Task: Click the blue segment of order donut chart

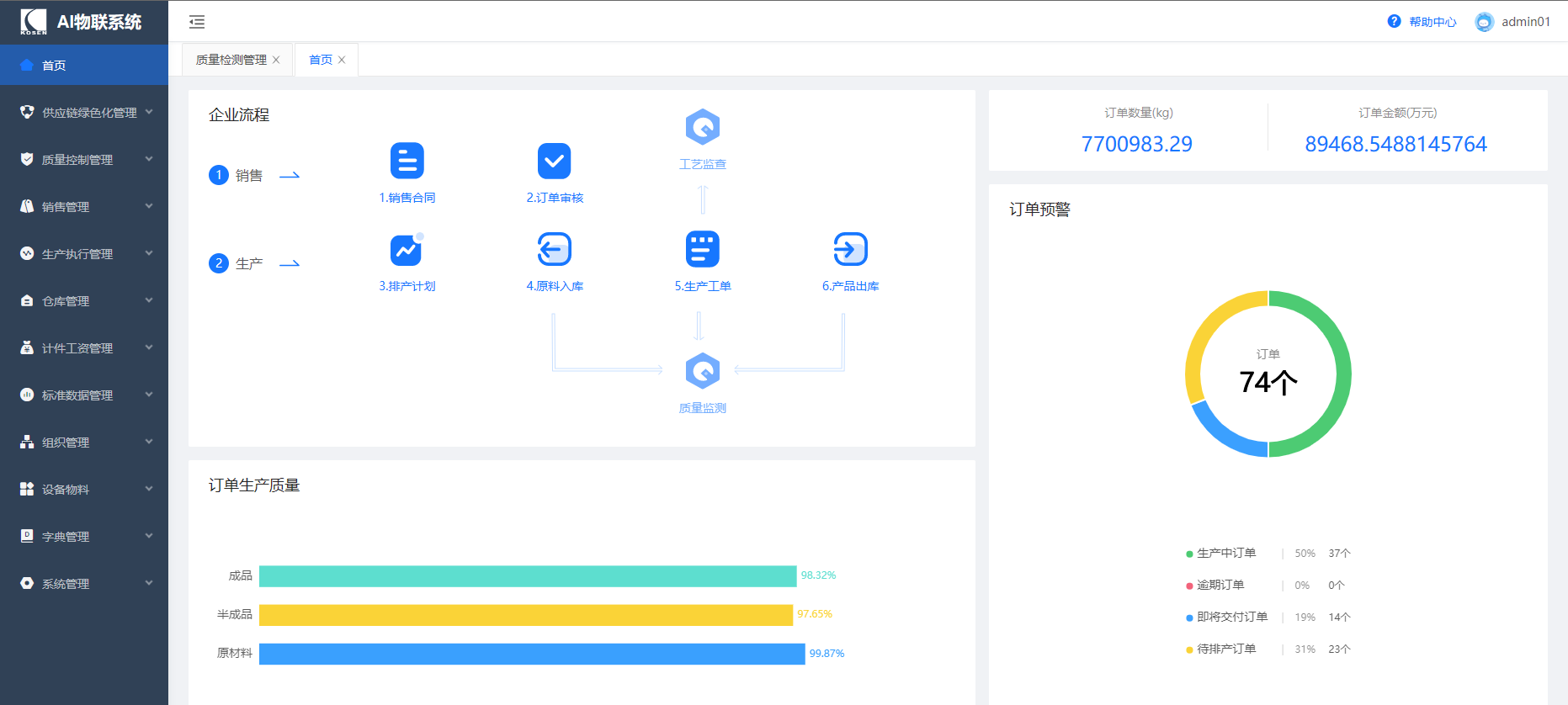Action: click(1220, 433)
